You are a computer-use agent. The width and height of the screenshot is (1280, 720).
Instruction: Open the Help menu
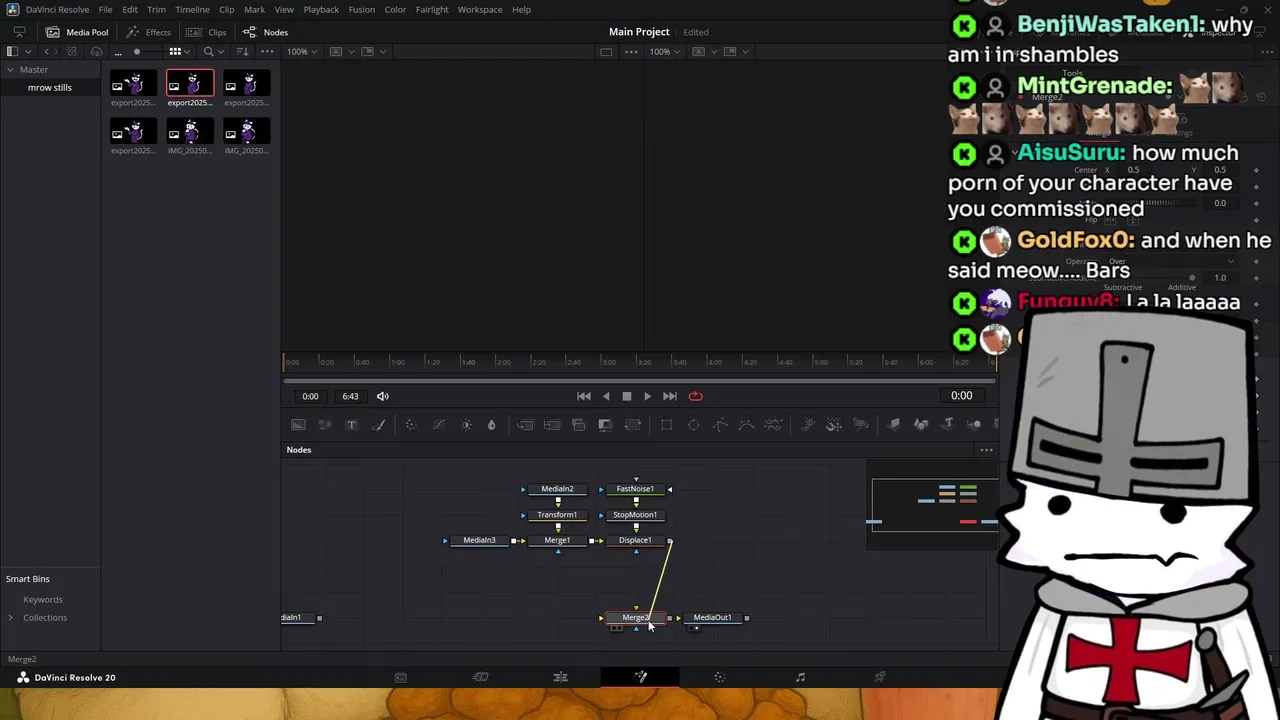pos(521,9)
